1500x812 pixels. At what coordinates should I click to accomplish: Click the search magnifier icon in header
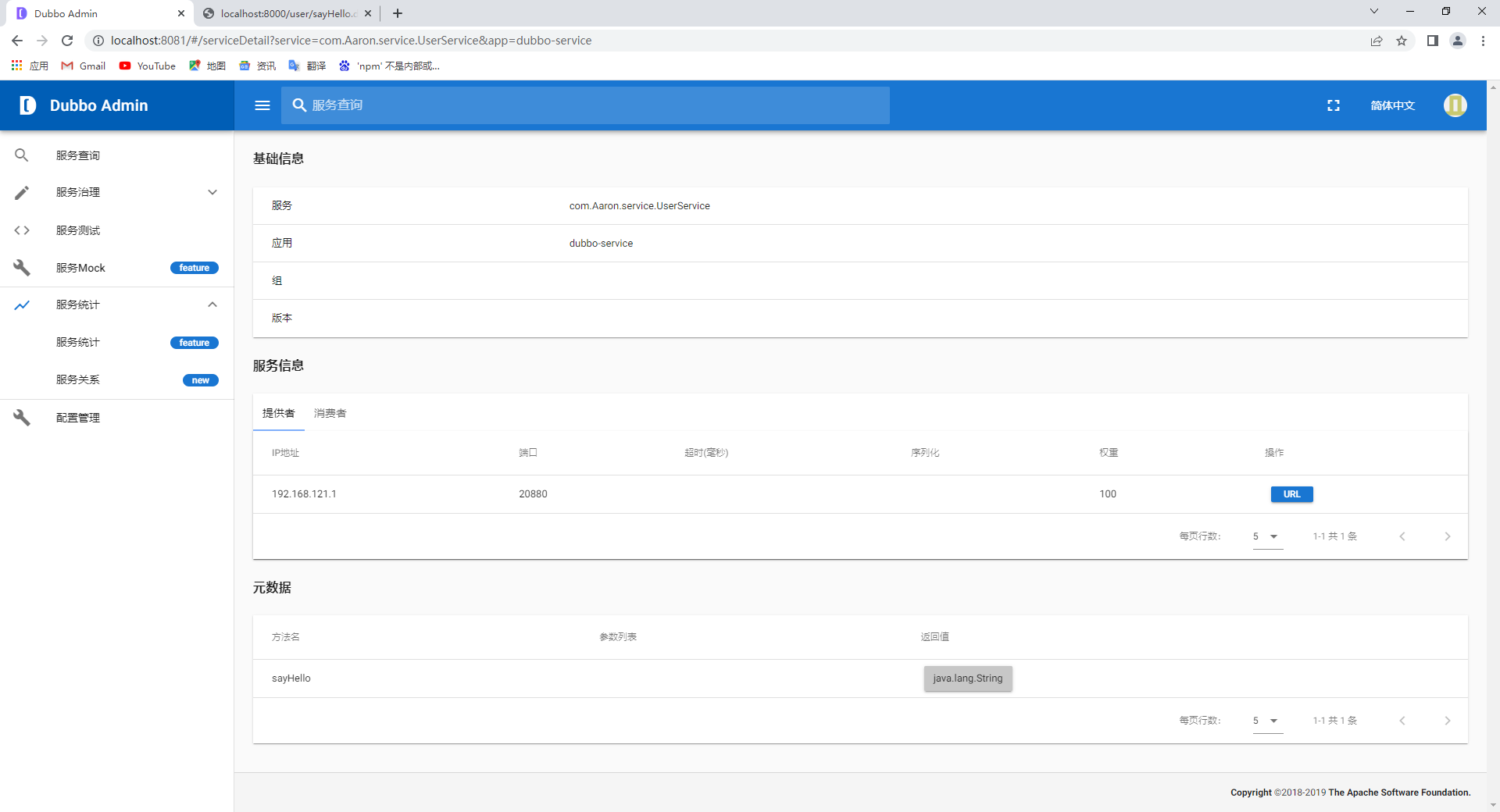click(x=299, y=105)
